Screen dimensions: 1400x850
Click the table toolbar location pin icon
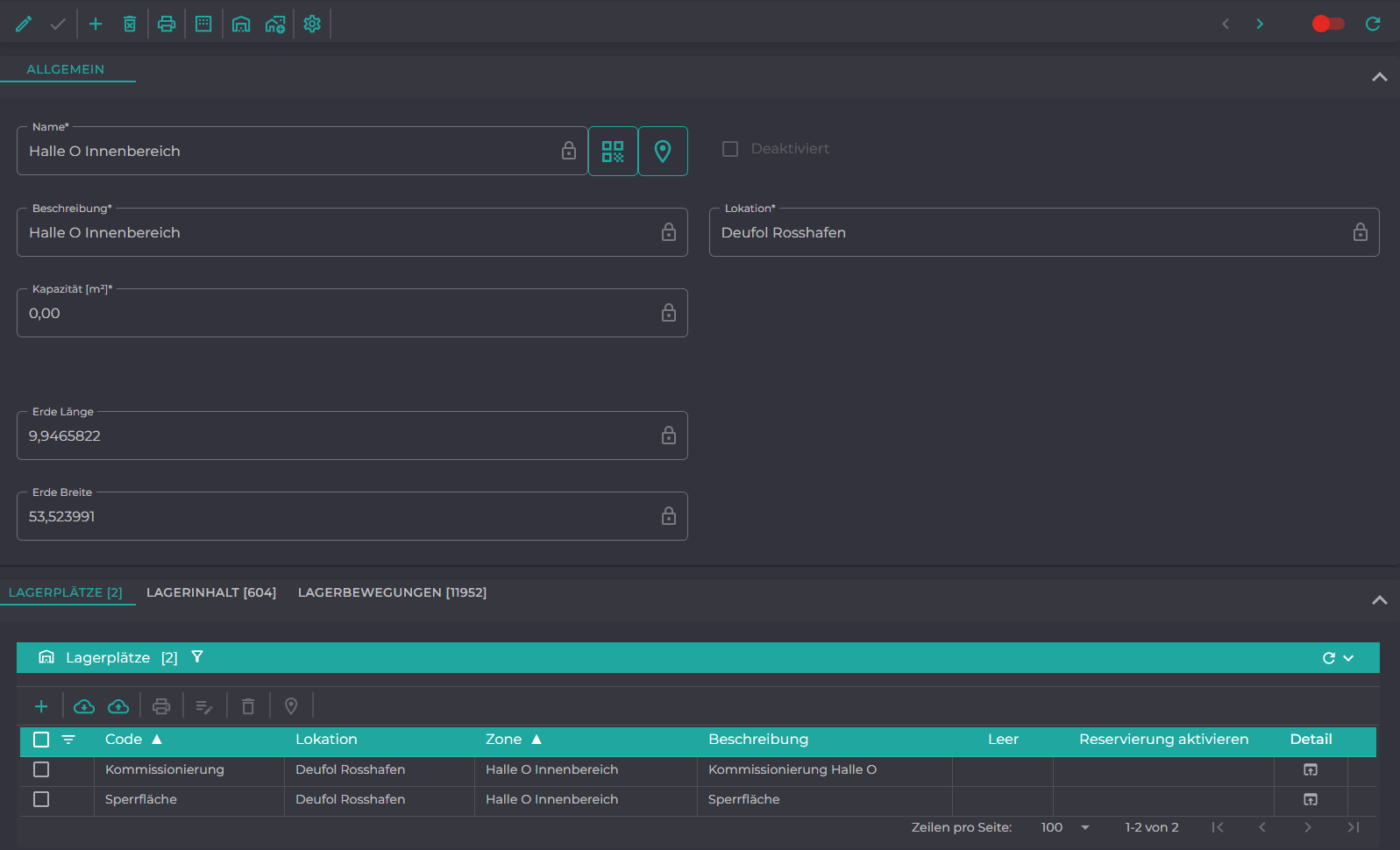point(291,706)
